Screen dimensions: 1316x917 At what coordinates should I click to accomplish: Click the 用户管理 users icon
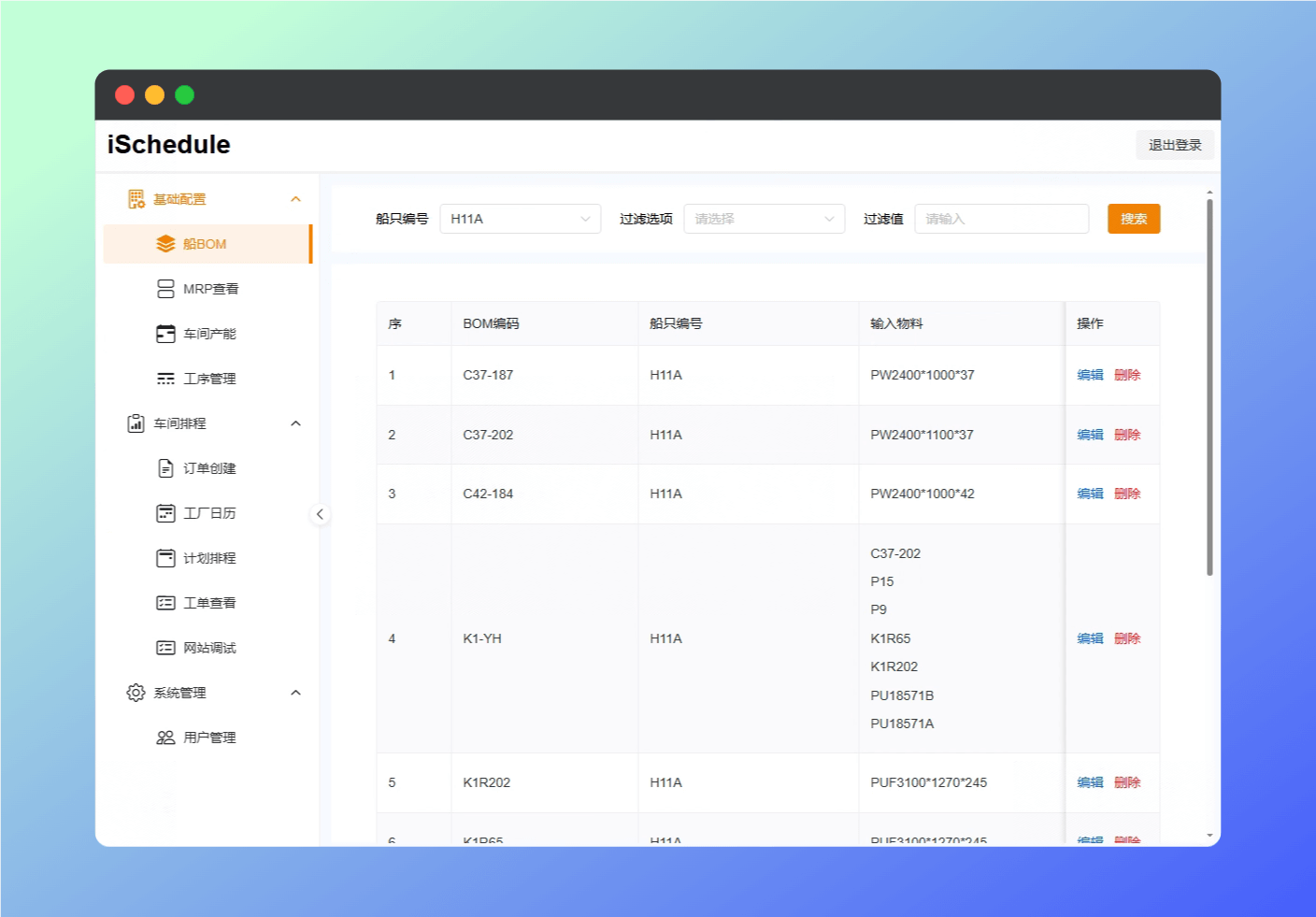[165, 738]
